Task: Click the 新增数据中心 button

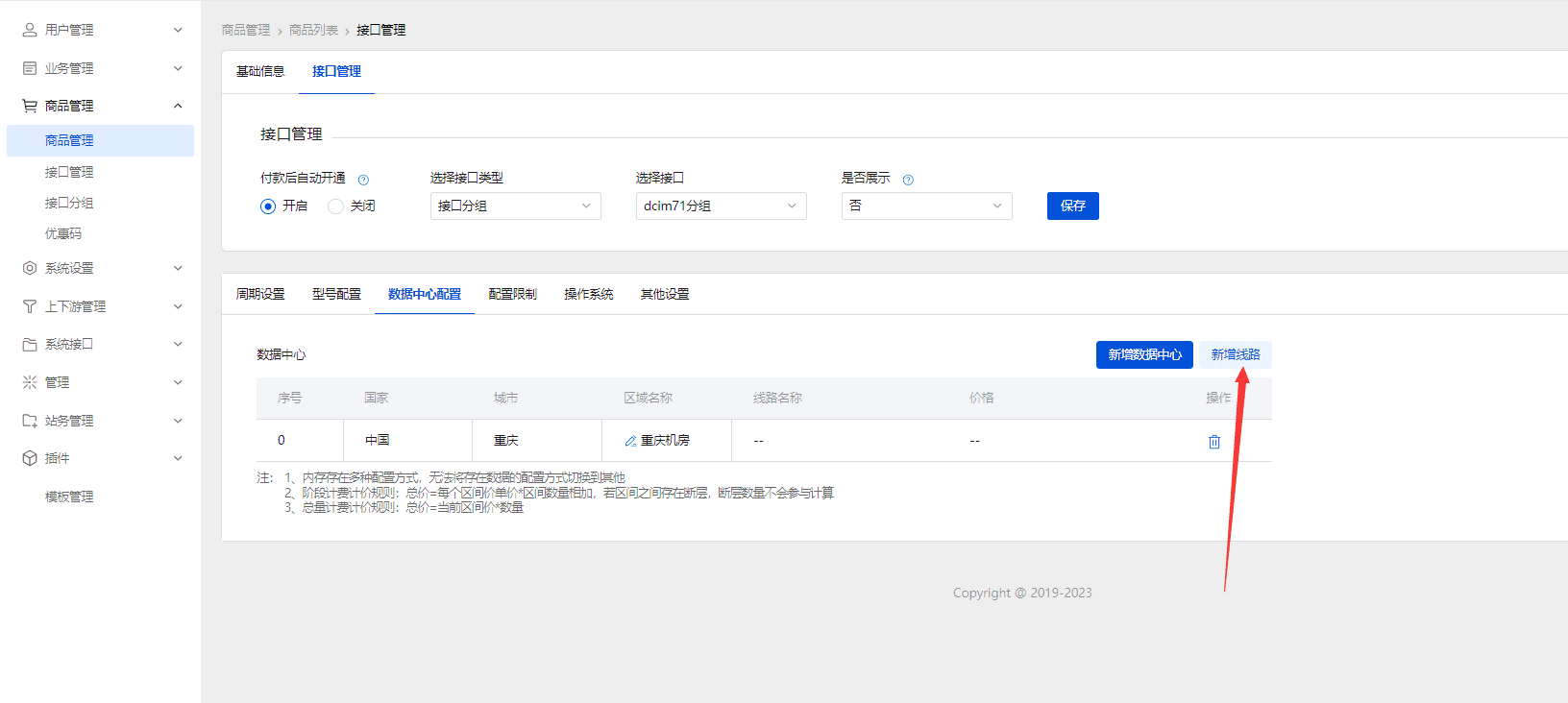Action: click(1144, 354)
